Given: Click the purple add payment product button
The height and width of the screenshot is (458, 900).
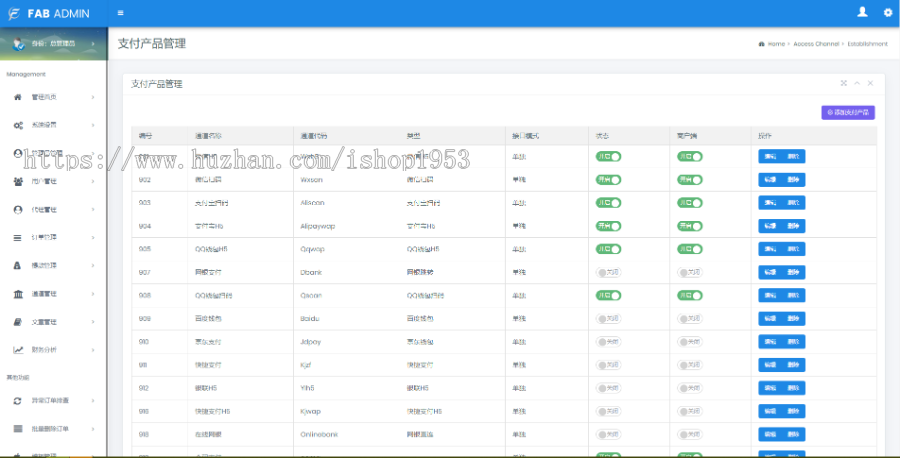Looking at the screenshot, I should 848,112.
